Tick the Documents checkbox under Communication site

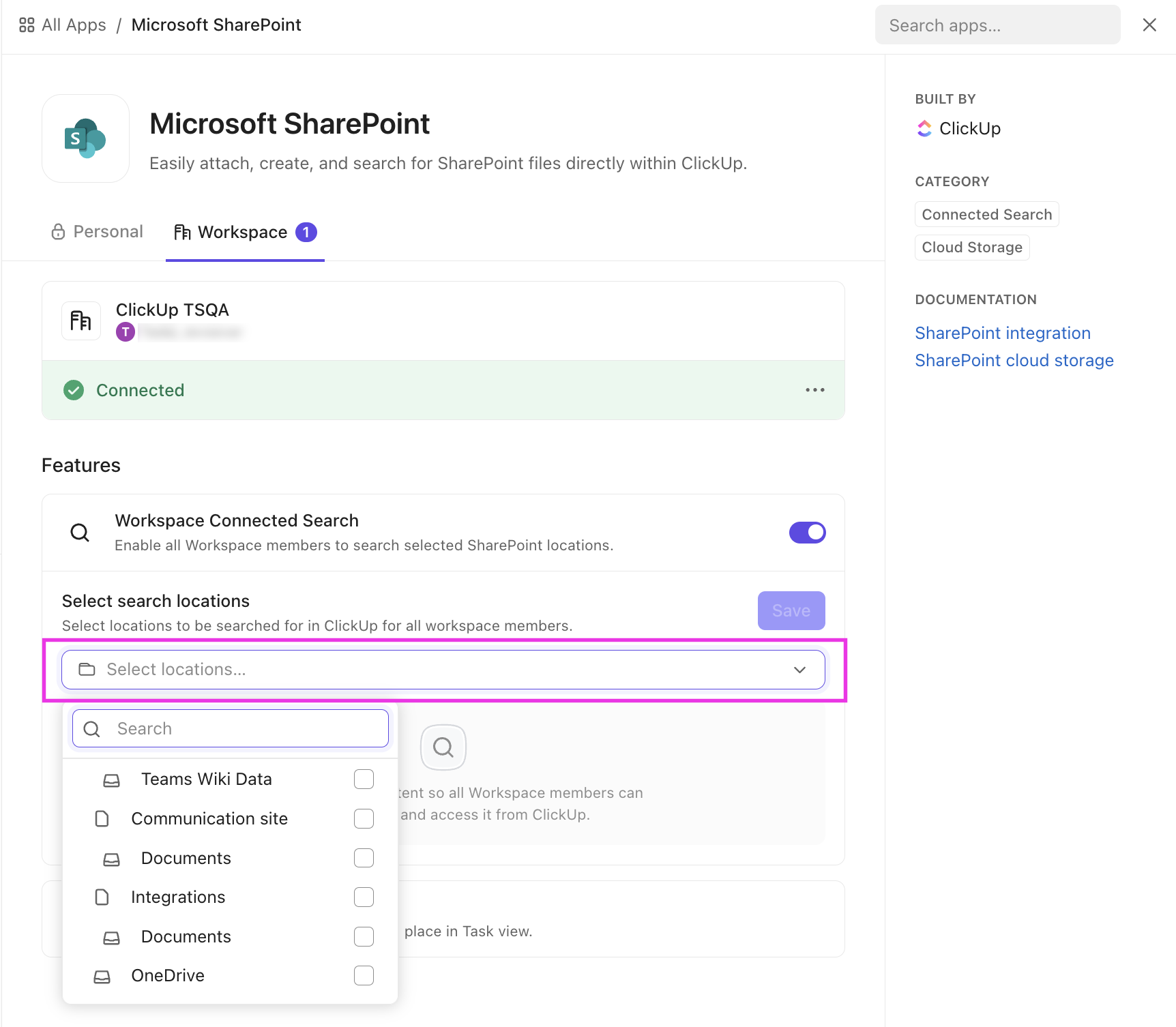364,858
